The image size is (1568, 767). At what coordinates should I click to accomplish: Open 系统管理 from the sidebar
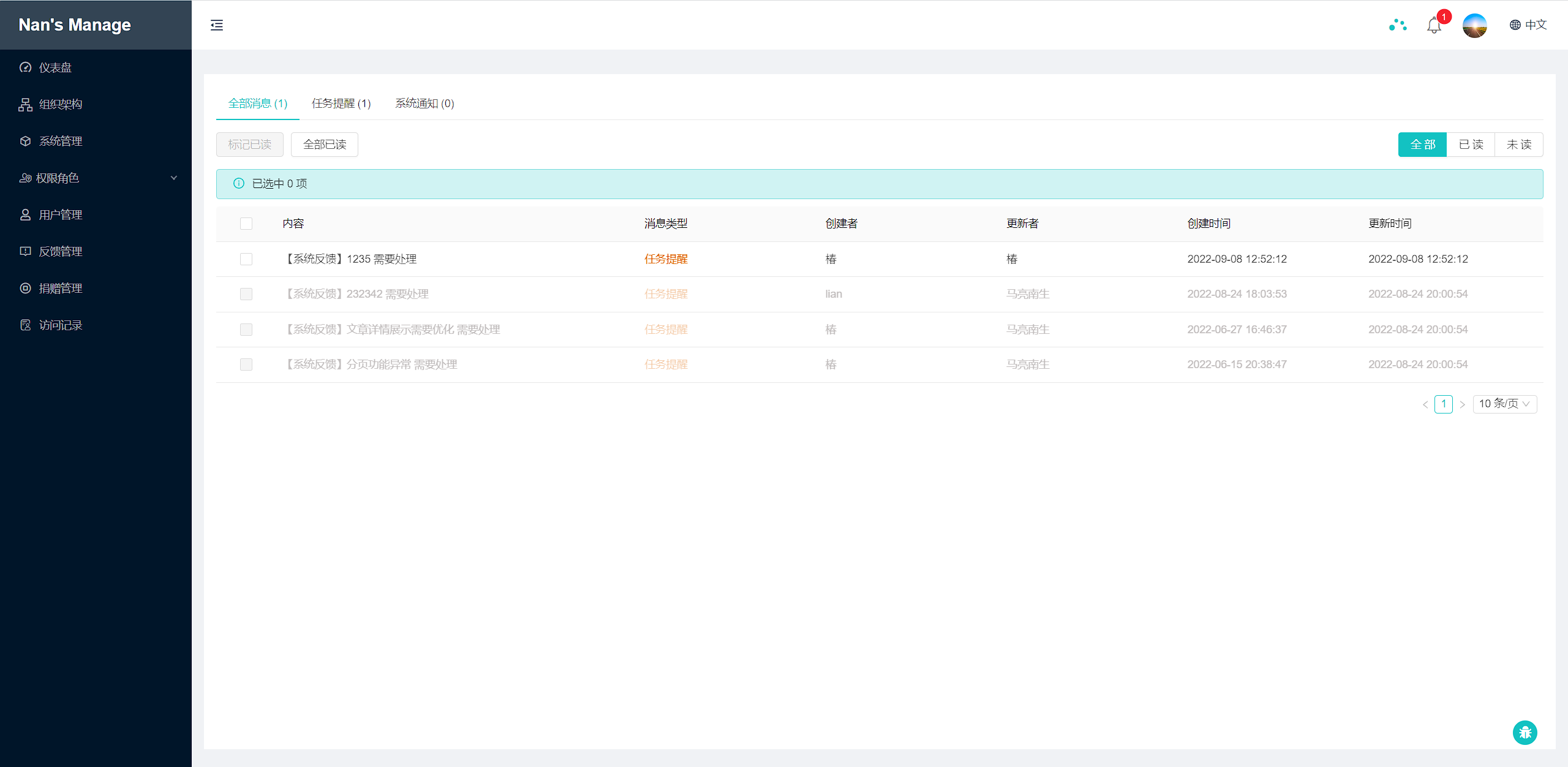25,141
